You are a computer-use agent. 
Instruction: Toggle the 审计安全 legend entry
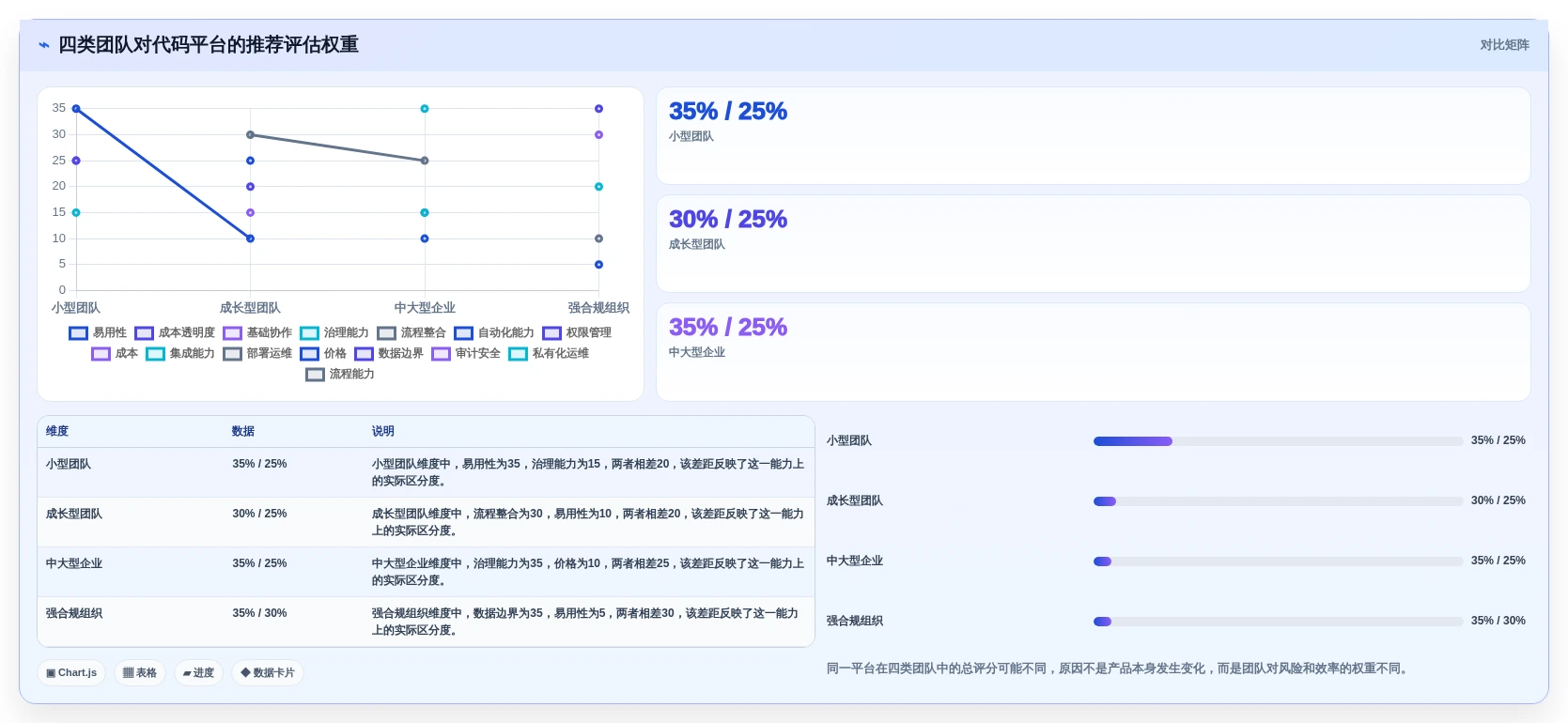[x=466, y=353]
